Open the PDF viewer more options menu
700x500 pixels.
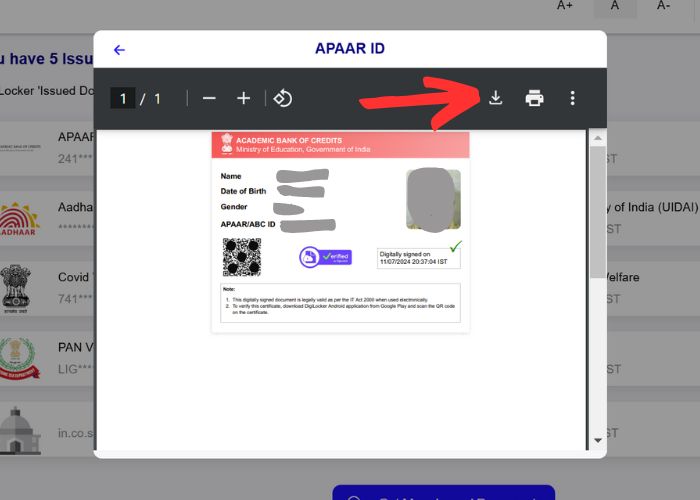(572, 98)
